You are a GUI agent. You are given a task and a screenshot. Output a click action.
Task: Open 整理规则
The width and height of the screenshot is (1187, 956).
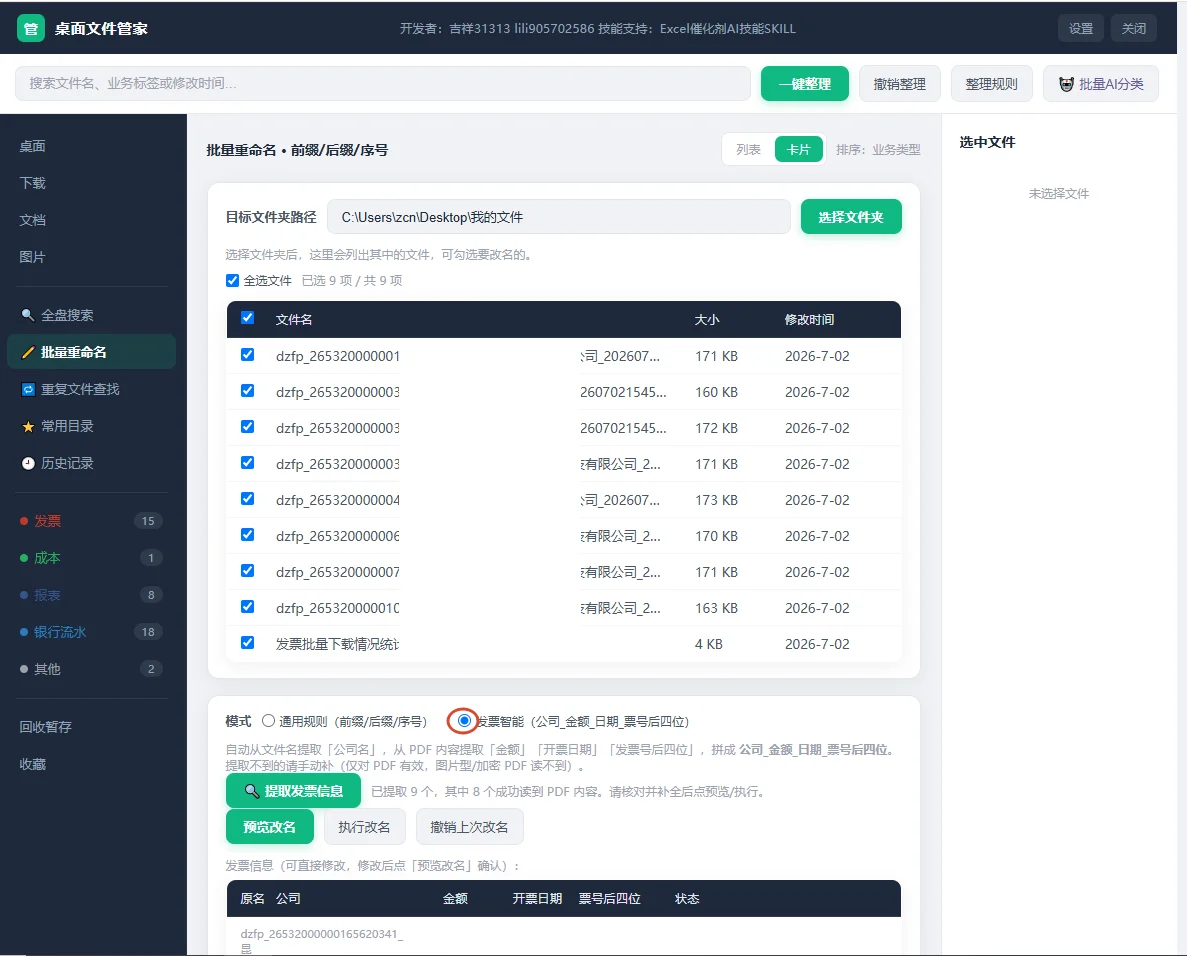(x=992, y=84)
